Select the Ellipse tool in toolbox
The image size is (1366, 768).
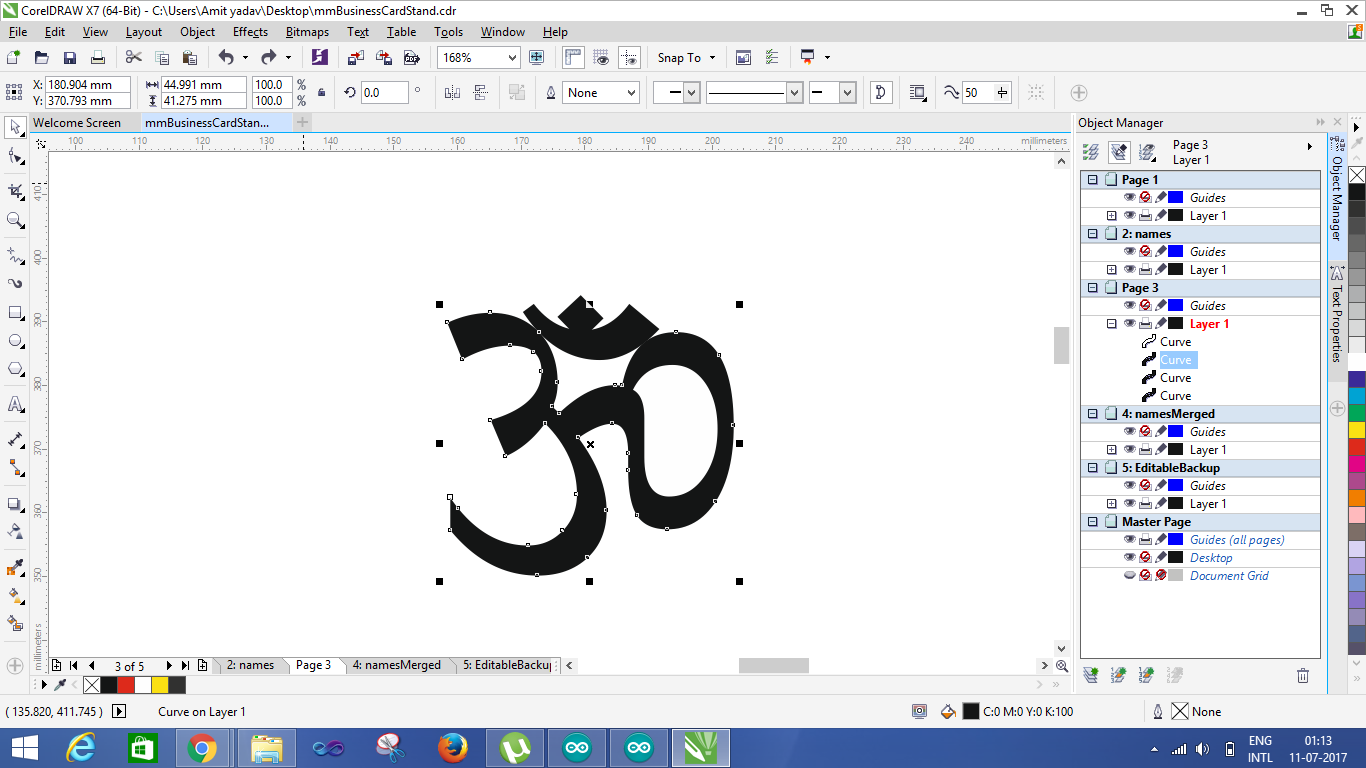[x=15, y=341]
